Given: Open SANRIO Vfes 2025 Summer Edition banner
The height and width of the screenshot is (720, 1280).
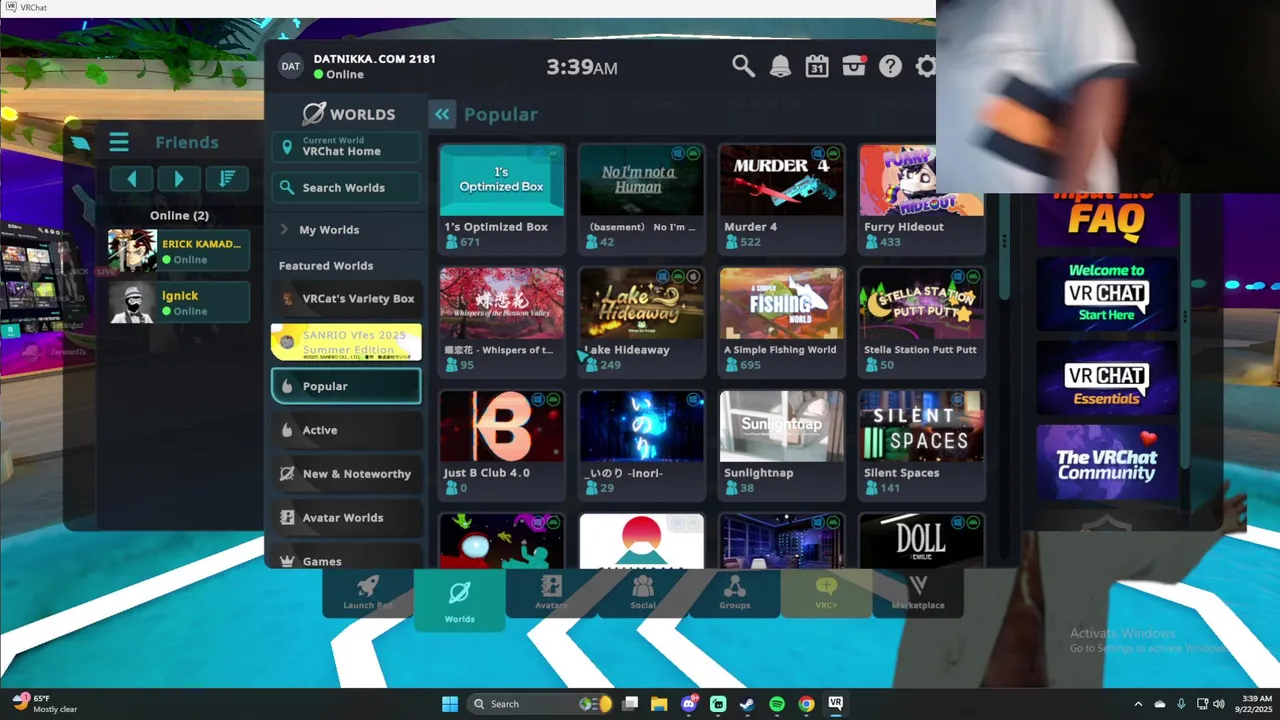Looking at the screenshot, I should tap(346, 342).
